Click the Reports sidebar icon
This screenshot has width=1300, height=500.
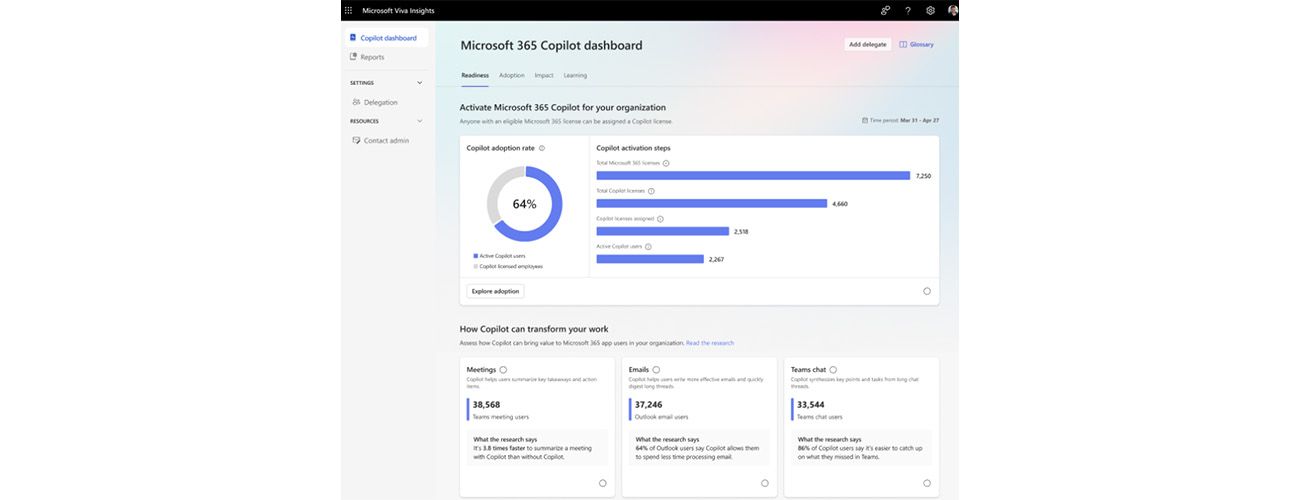(353, 57)
